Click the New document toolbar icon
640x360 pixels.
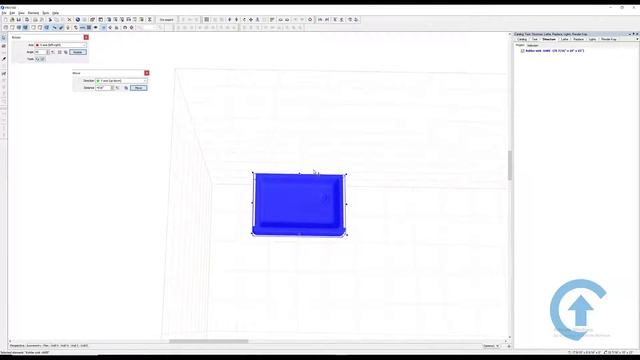[x=5, y=20]
